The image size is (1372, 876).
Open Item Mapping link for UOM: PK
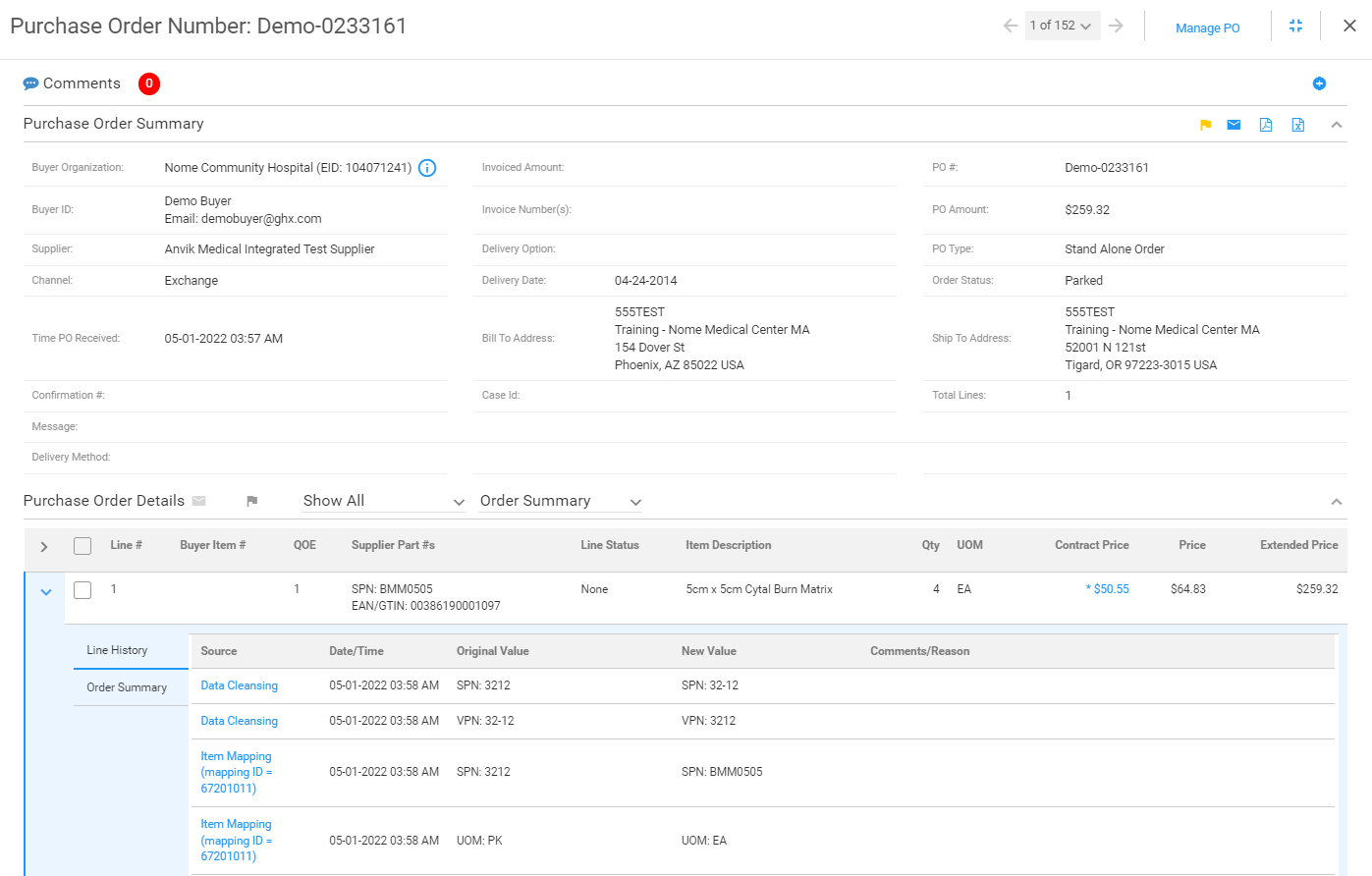(237, 840)
